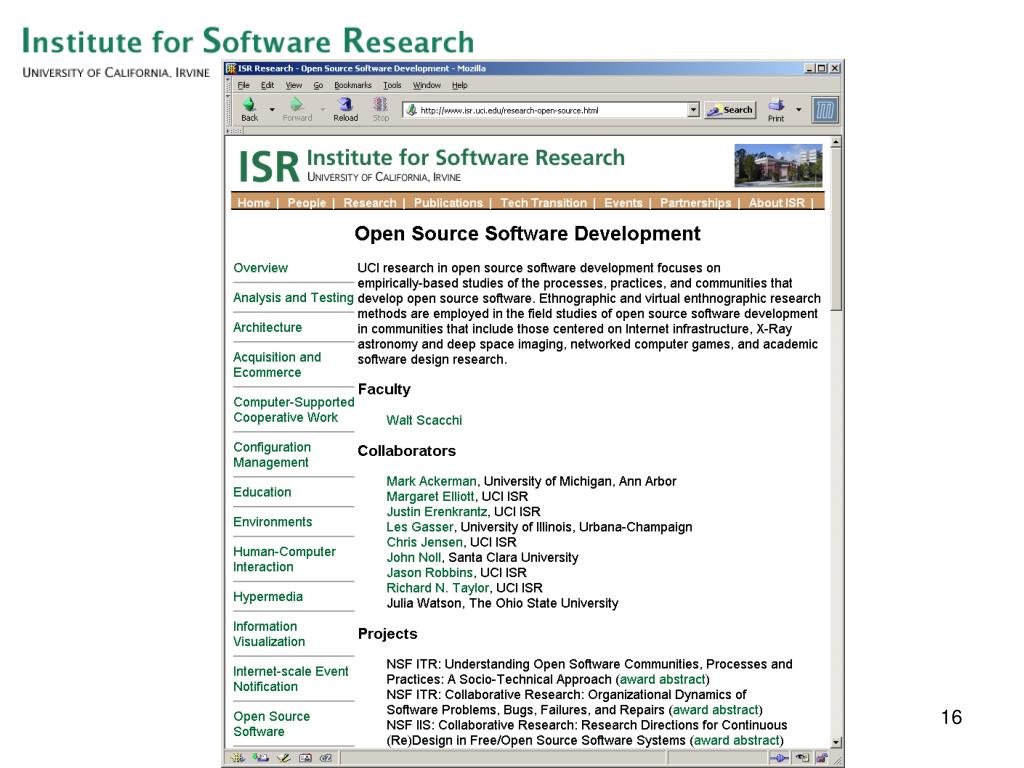Click the online/offline plug icon

(x=779, y=758)
